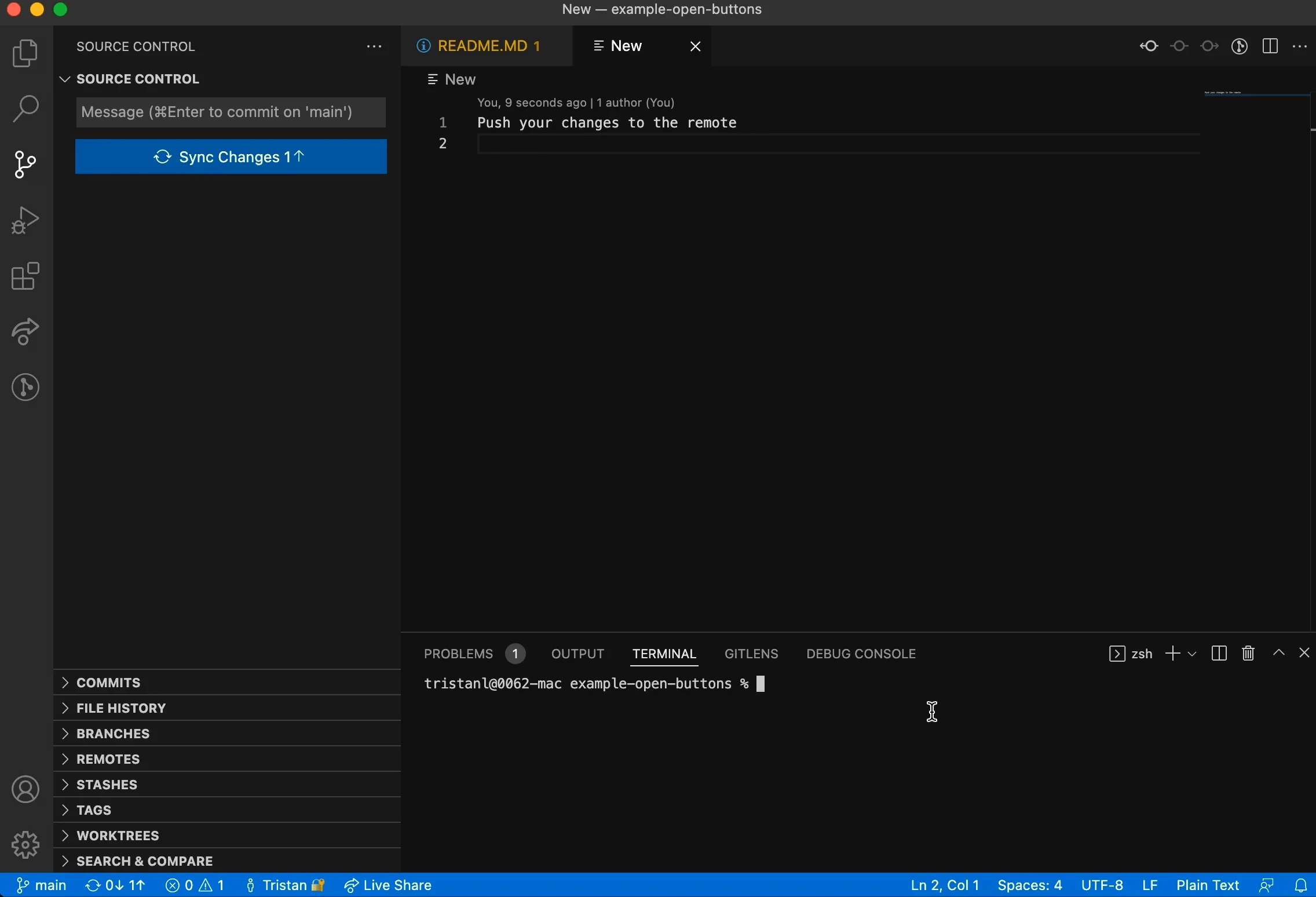Viewport: 1316px width, 897px height.
Task: Switch to the GITLENS panel tab
Action: [751, 654]
